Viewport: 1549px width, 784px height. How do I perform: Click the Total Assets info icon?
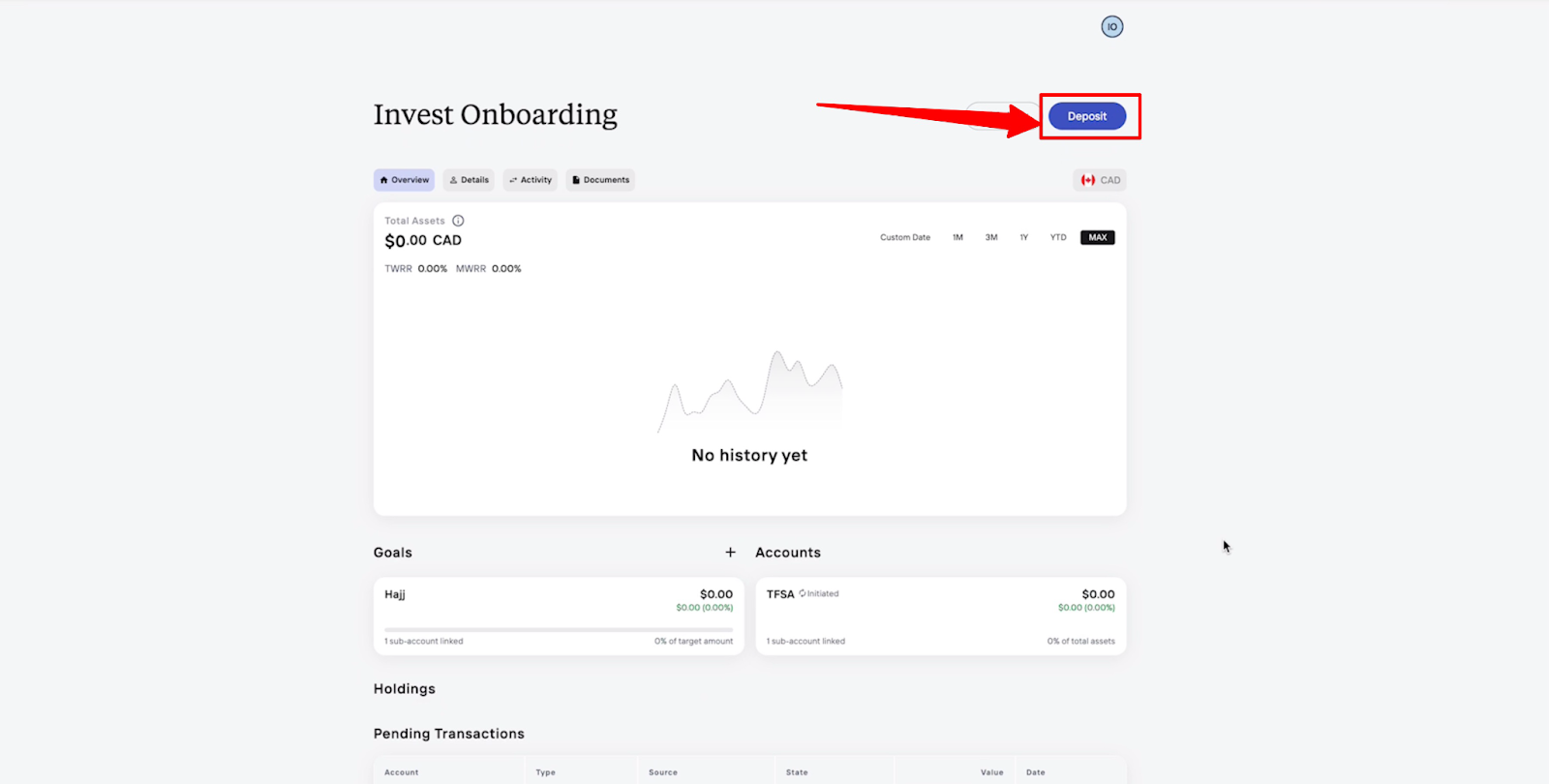tap(458, 221)
